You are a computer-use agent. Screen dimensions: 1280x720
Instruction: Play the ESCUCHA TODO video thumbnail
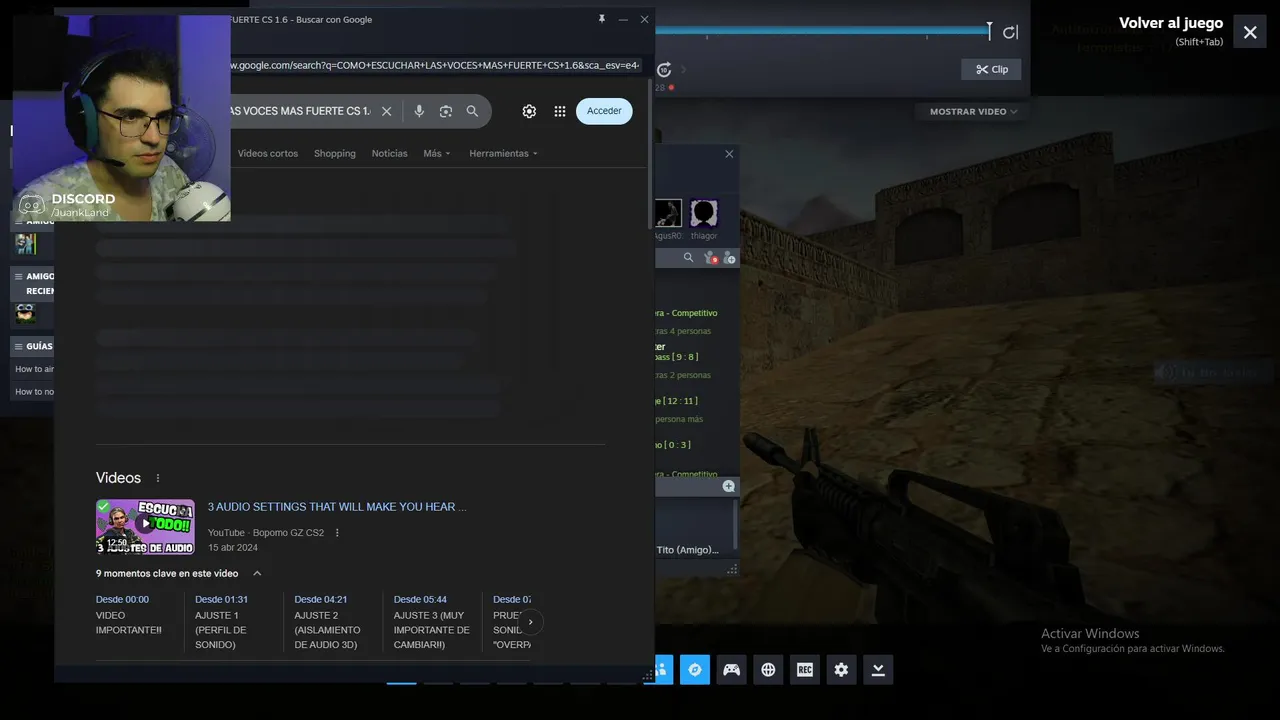(145, 526)
